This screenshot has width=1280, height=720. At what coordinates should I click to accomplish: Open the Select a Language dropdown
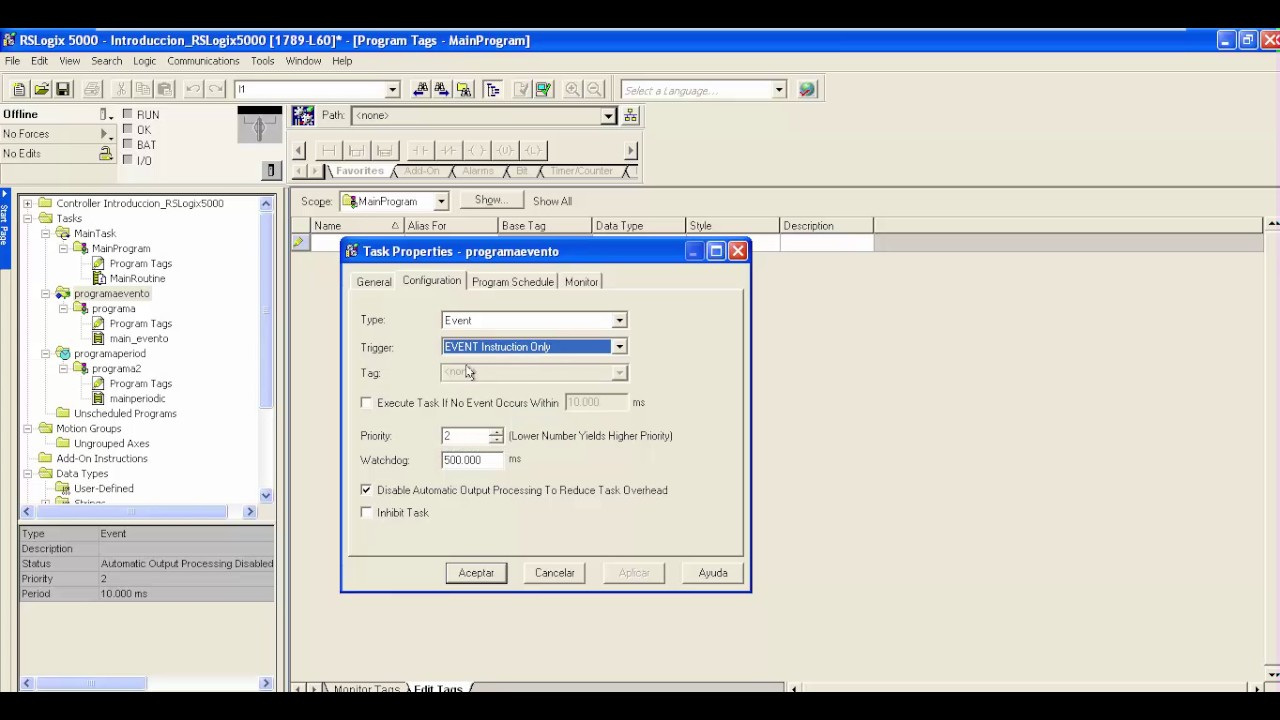click(x=779, y=90)
